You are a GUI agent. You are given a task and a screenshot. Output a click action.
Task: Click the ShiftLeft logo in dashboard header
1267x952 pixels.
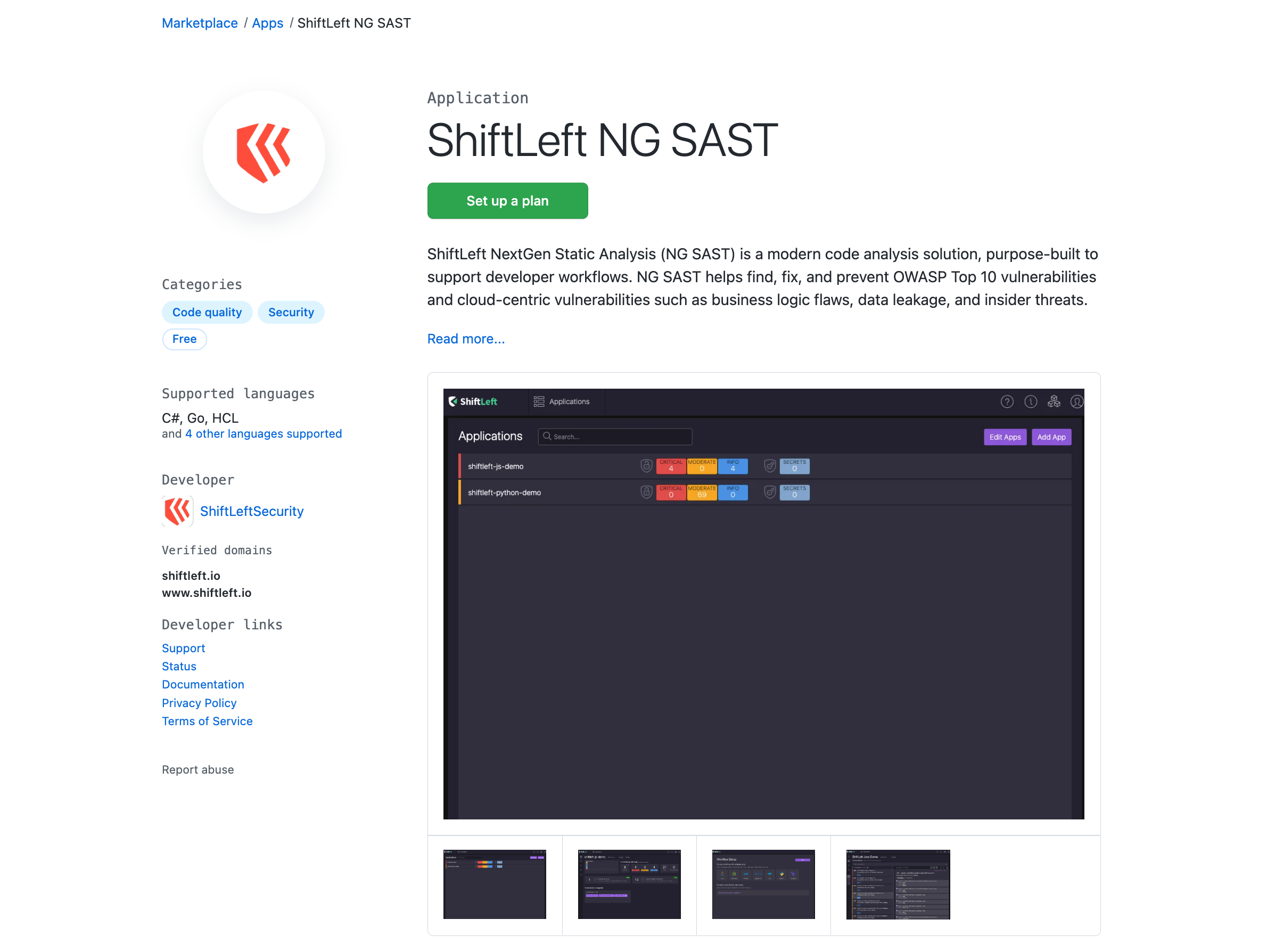pyautogui.click(x=473, y=401)
